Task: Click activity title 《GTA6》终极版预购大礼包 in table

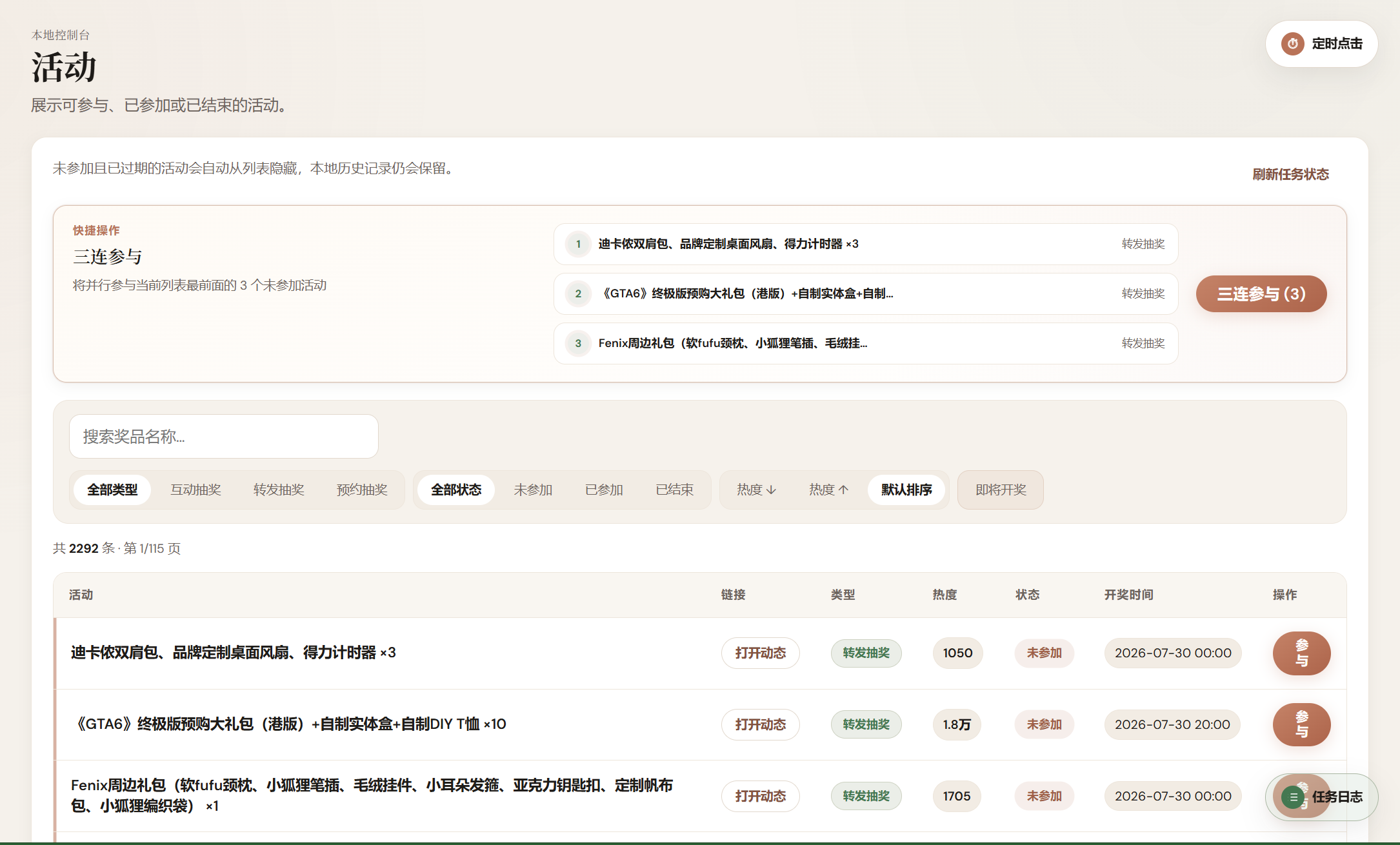Action: pos(288,724)
